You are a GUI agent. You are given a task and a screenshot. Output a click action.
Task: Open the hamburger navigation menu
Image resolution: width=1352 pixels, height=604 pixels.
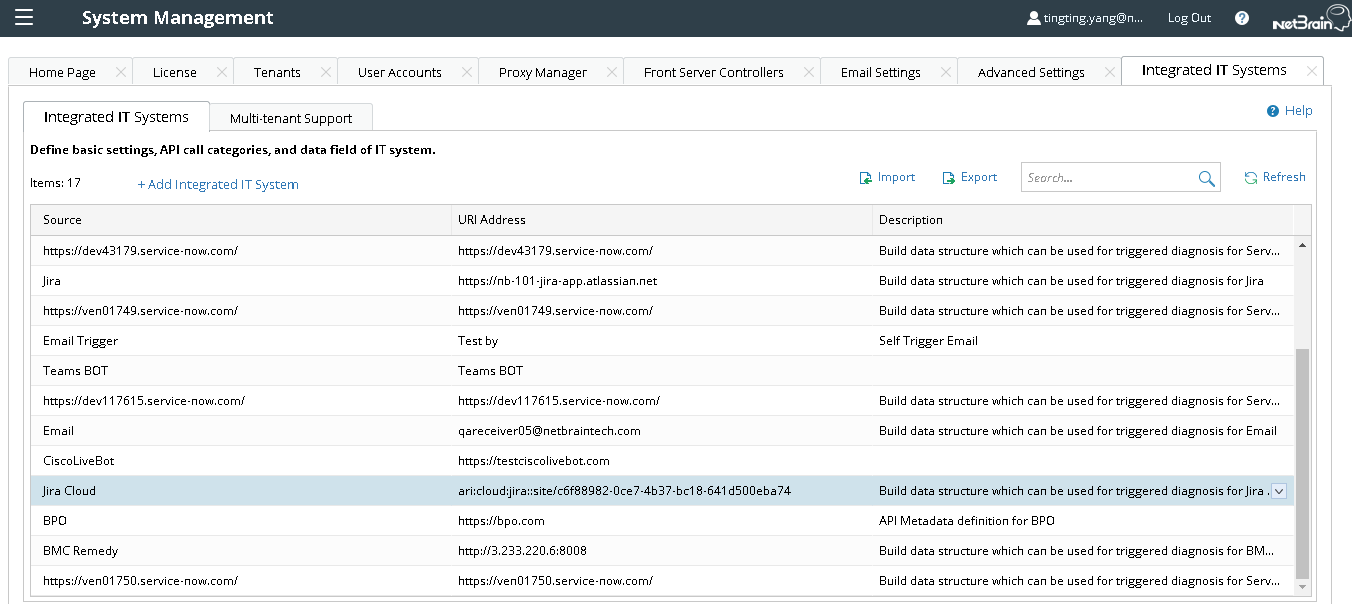pos(24,17)
